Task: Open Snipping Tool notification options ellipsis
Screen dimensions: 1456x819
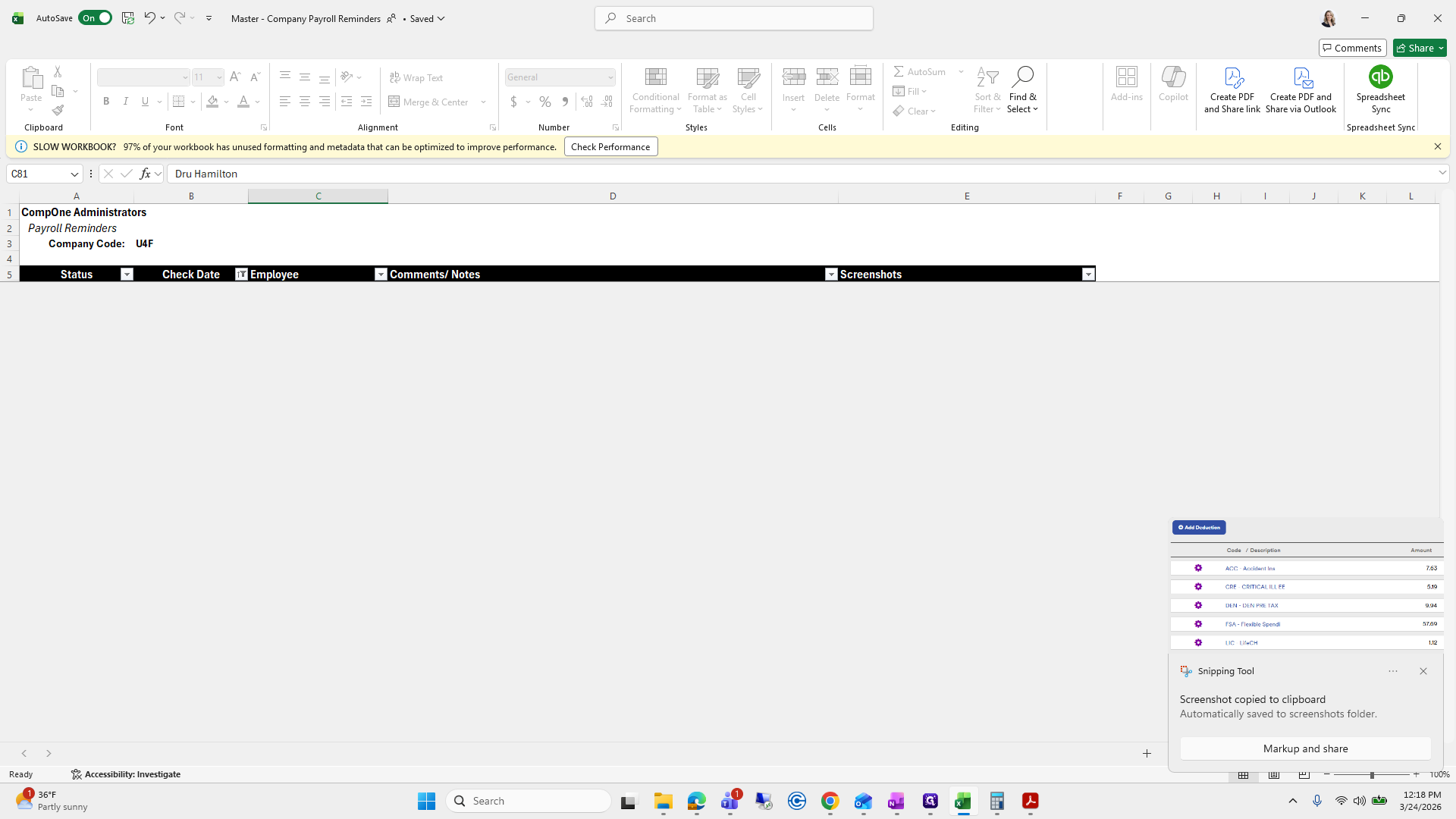Action: tap(1393, 671)
